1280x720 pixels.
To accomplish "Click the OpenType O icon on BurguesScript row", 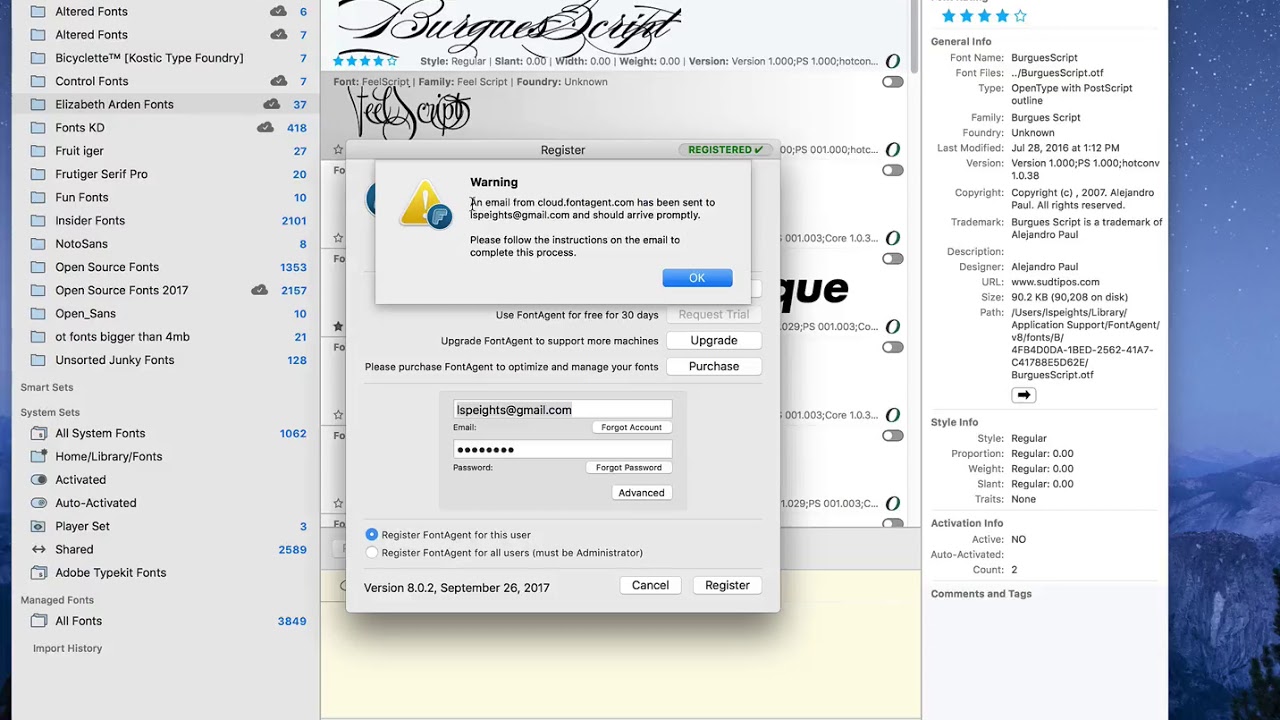I will point(892,62).
